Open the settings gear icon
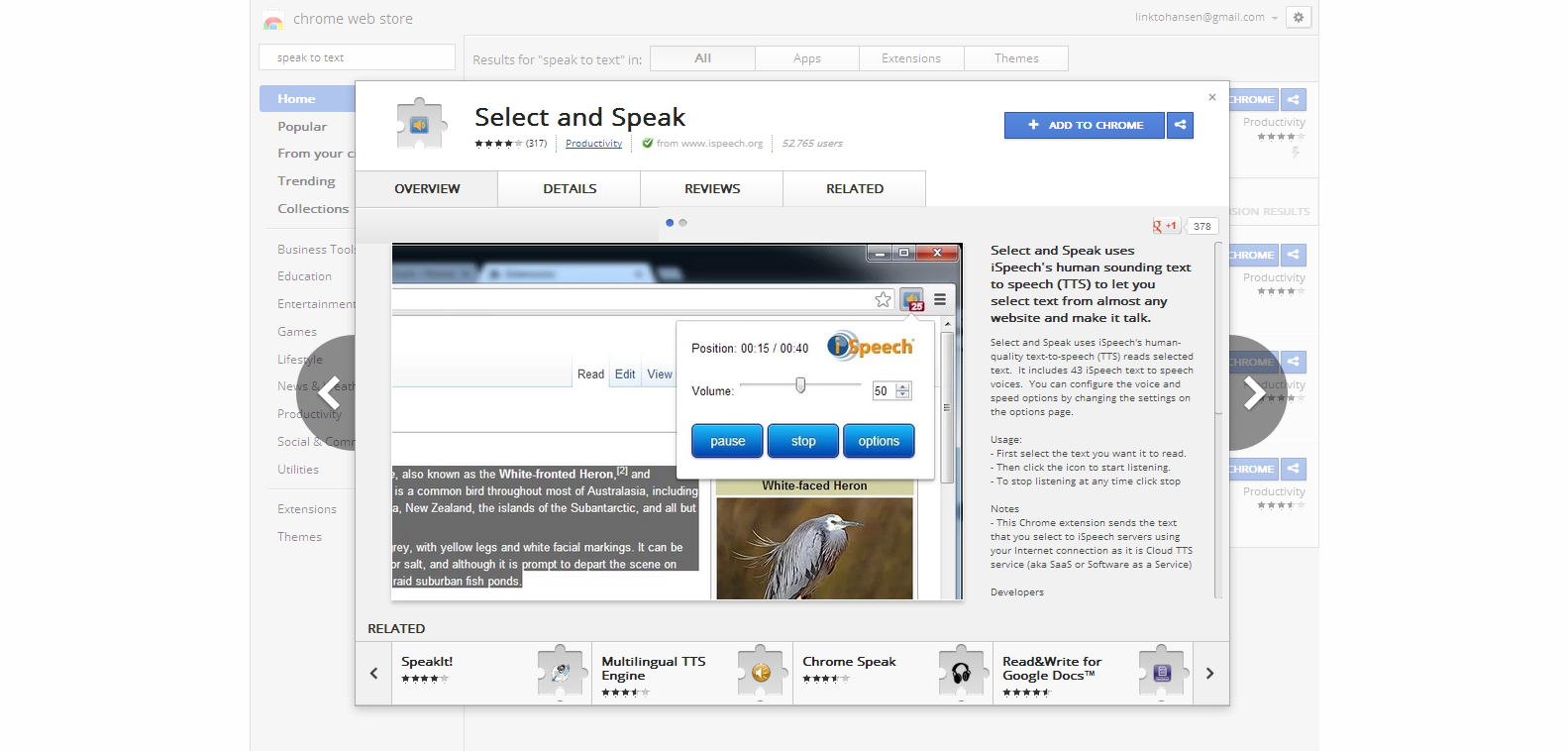The image size is (1568, 751). click(1298, 18)
